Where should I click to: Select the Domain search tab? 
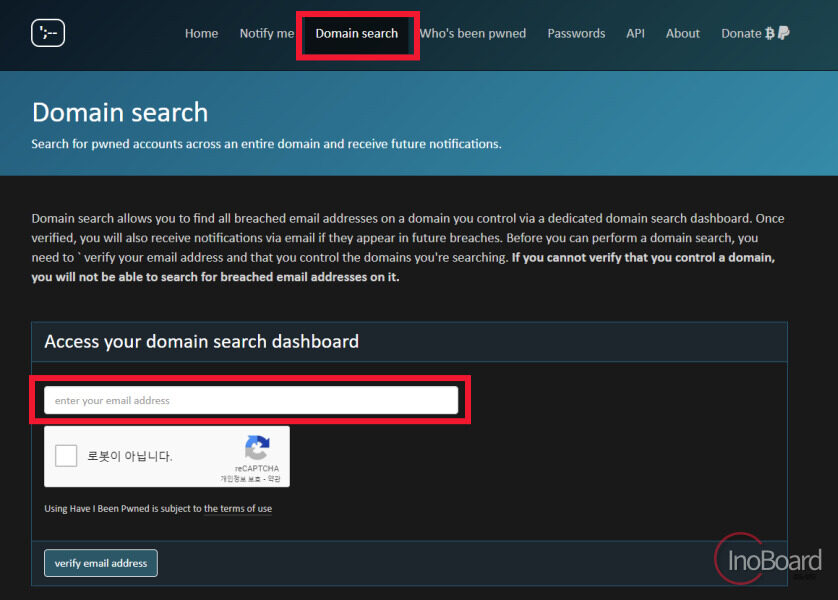pyautogui.click(x=356, y=33)
